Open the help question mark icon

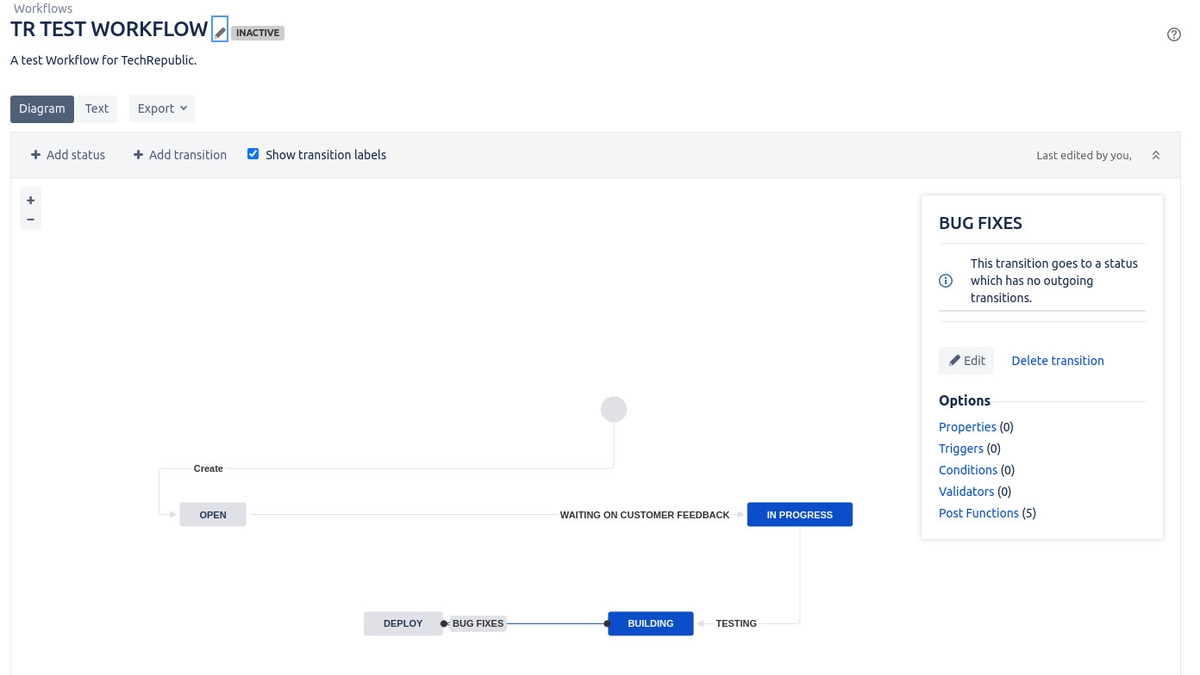point(1174,34)
